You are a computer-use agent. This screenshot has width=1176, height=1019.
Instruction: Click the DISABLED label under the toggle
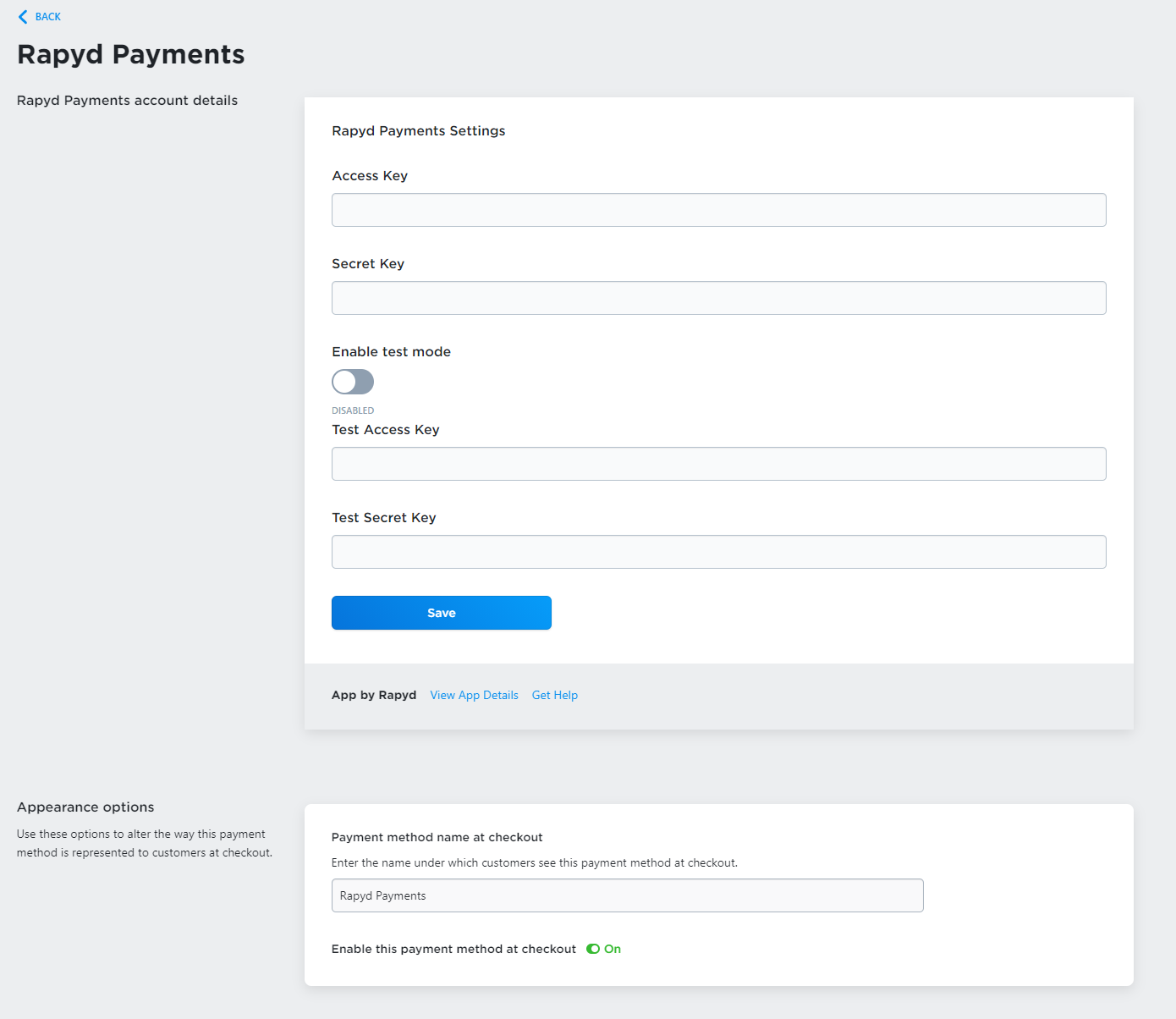tap(353, 410)
